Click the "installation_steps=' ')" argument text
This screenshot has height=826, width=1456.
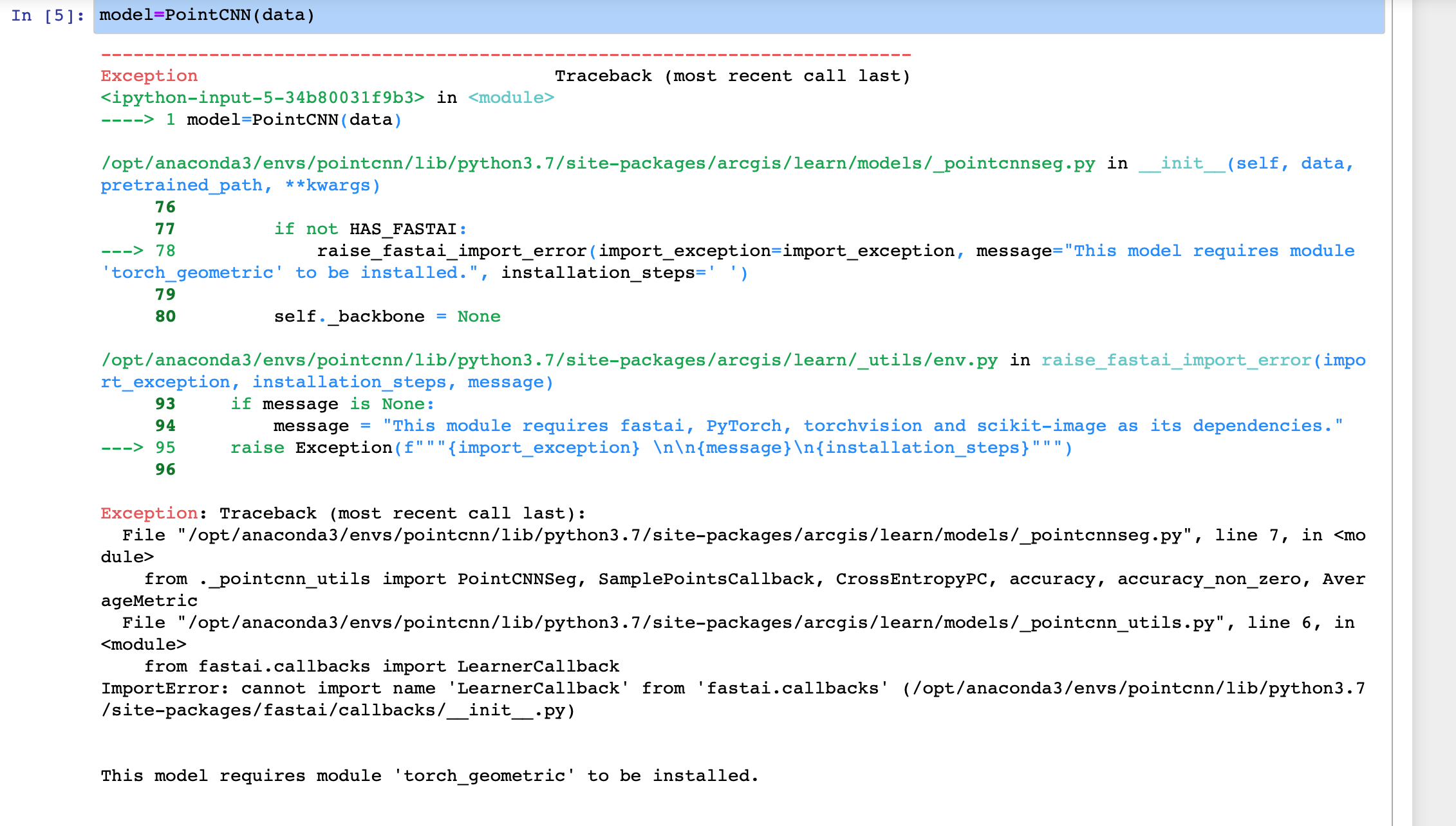pyautogui.click(x=624, y=273)
